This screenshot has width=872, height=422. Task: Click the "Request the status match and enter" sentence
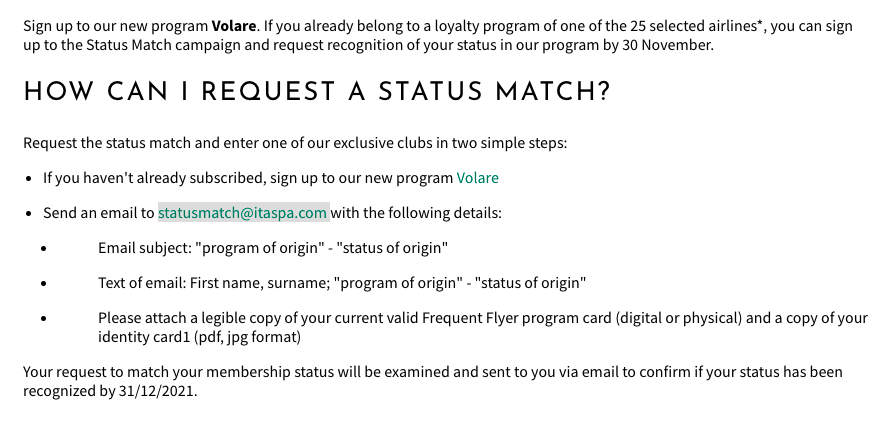pyautogui.click(x=295, y=142)
